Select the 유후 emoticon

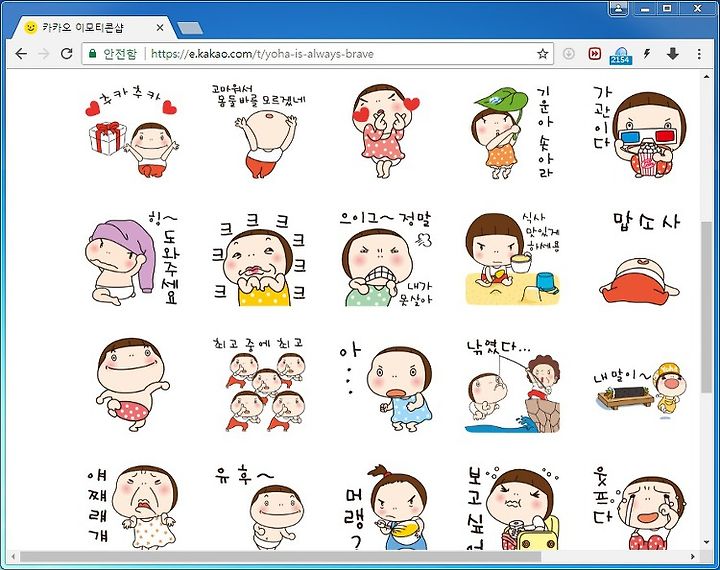[x=259, y=508]
